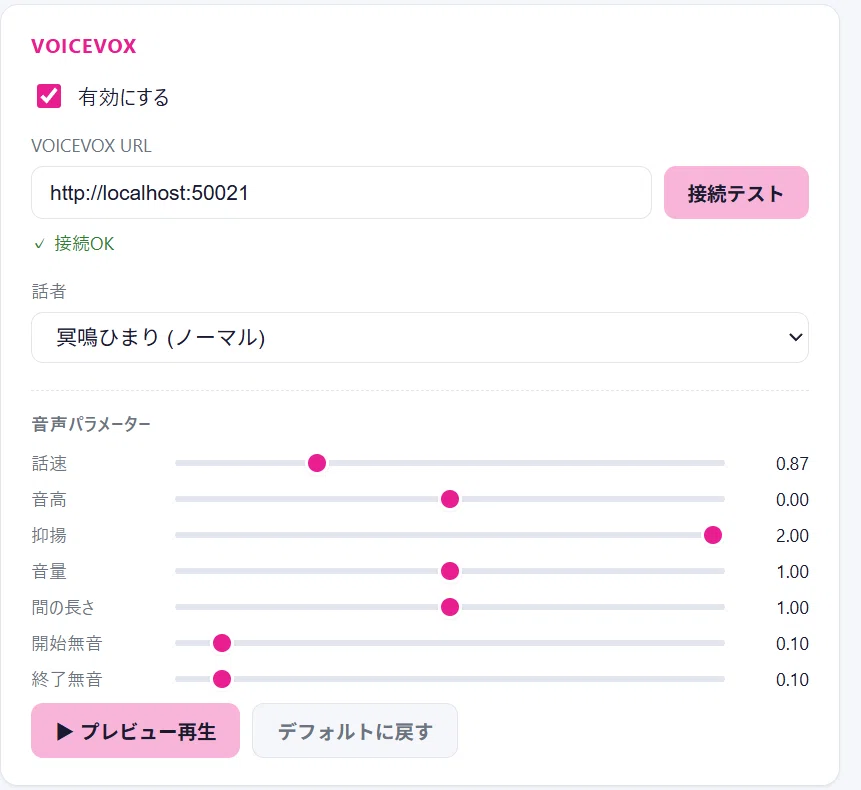This screenshot has width=861, height=790.
Task: Click the 音量 volume slider handle
Action: pos(450,571)
